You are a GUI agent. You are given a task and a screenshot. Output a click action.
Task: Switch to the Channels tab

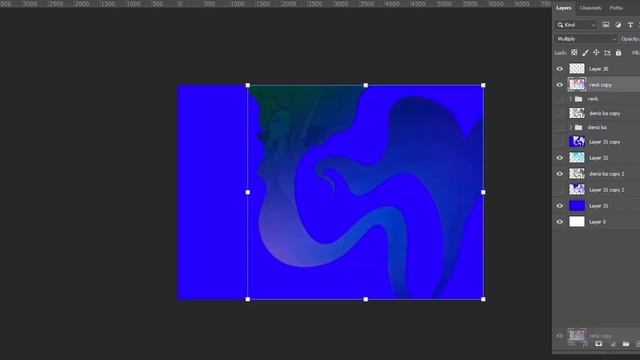(x=590, y=8)
